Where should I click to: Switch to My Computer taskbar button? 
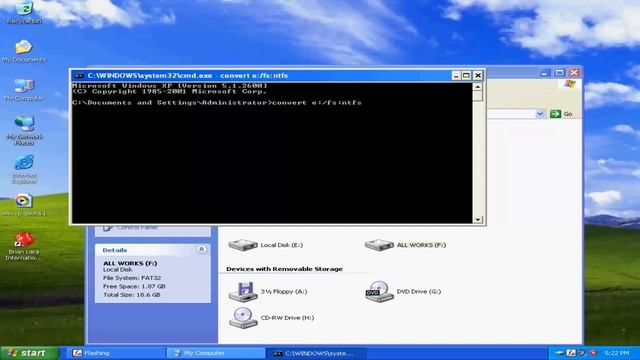point(216,353)
